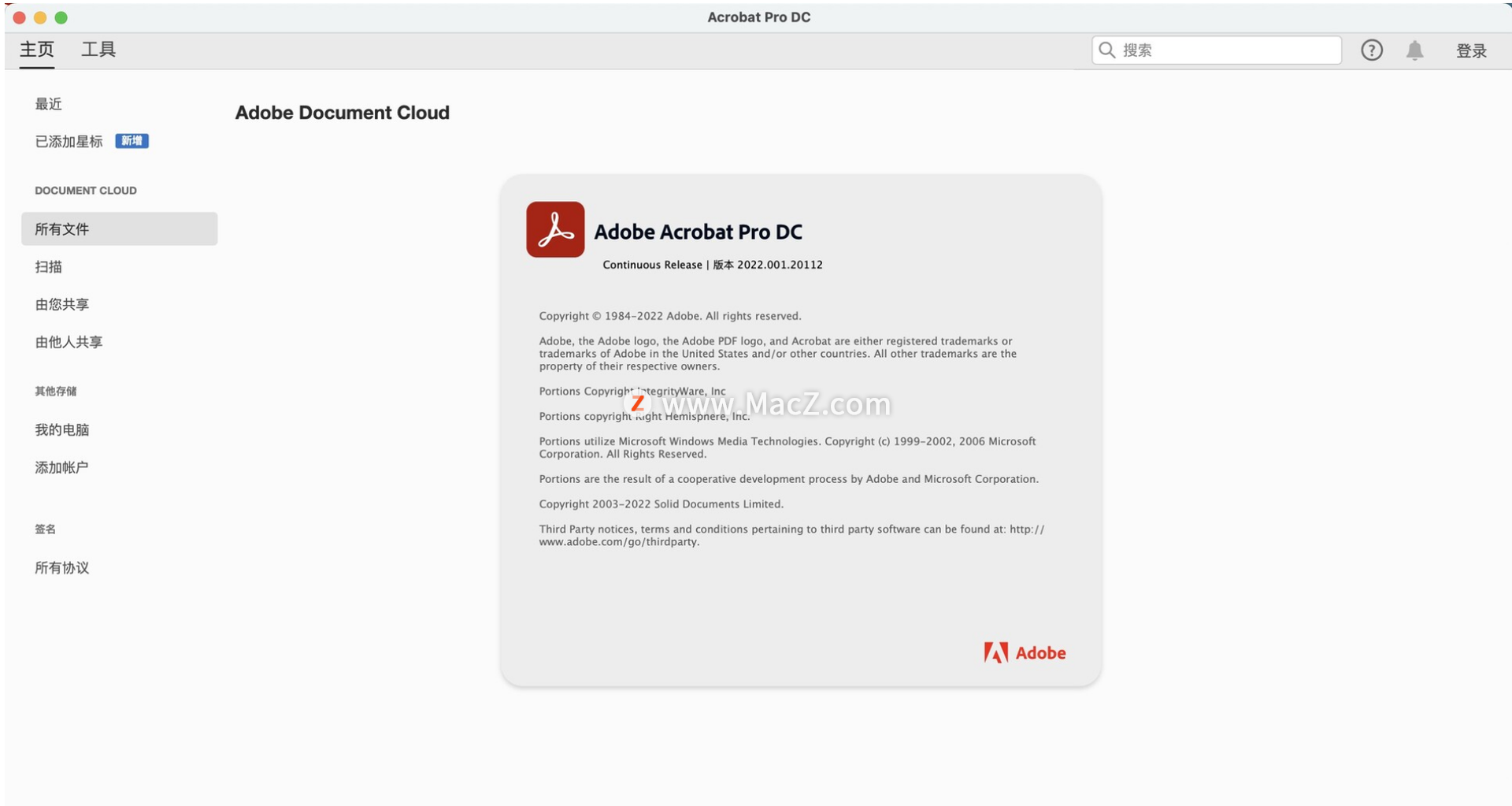1512x806 pixels.
Task: Open 由您共享 in the sidebar
Action: coord(62,305)
